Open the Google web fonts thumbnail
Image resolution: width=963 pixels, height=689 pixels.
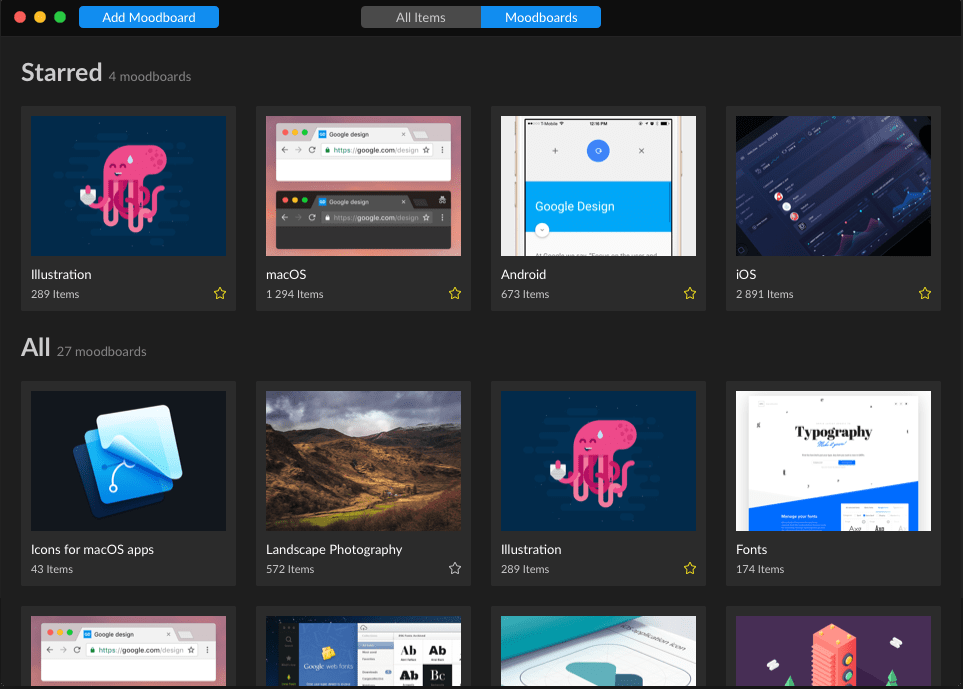click(x=364, y=651)
